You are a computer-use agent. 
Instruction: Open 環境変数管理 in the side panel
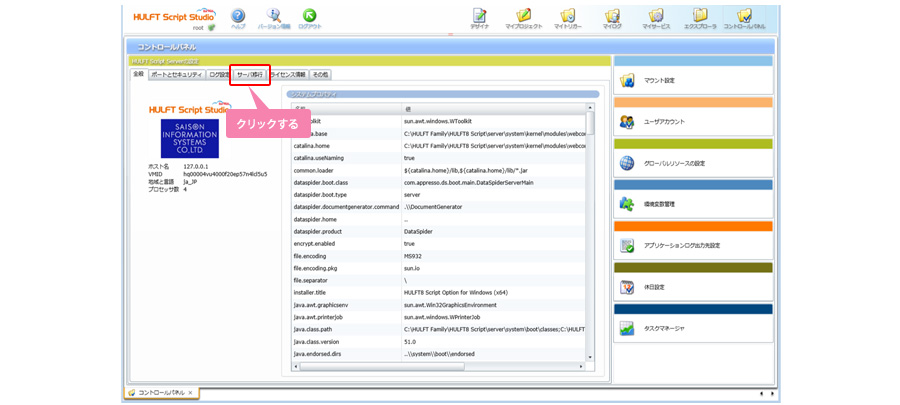(x=693, y=204)
